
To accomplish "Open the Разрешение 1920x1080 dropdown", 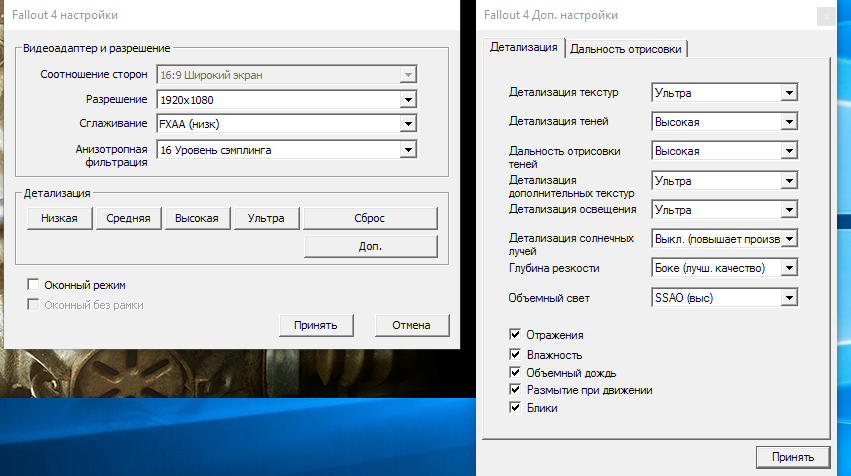I will pyautogui.click(x=287, y=99).
